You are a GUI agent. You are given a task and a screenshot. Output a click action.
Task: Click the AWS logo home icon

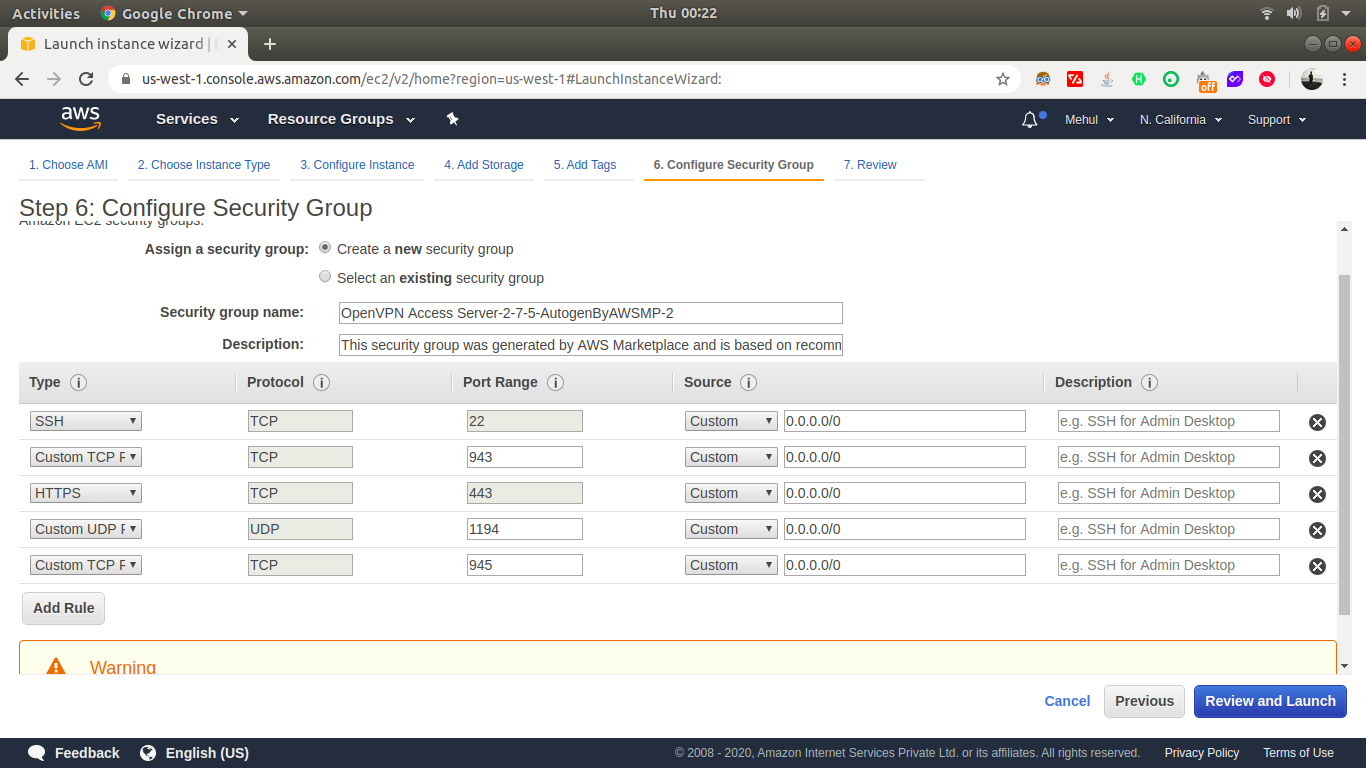(x=81, y=119)
